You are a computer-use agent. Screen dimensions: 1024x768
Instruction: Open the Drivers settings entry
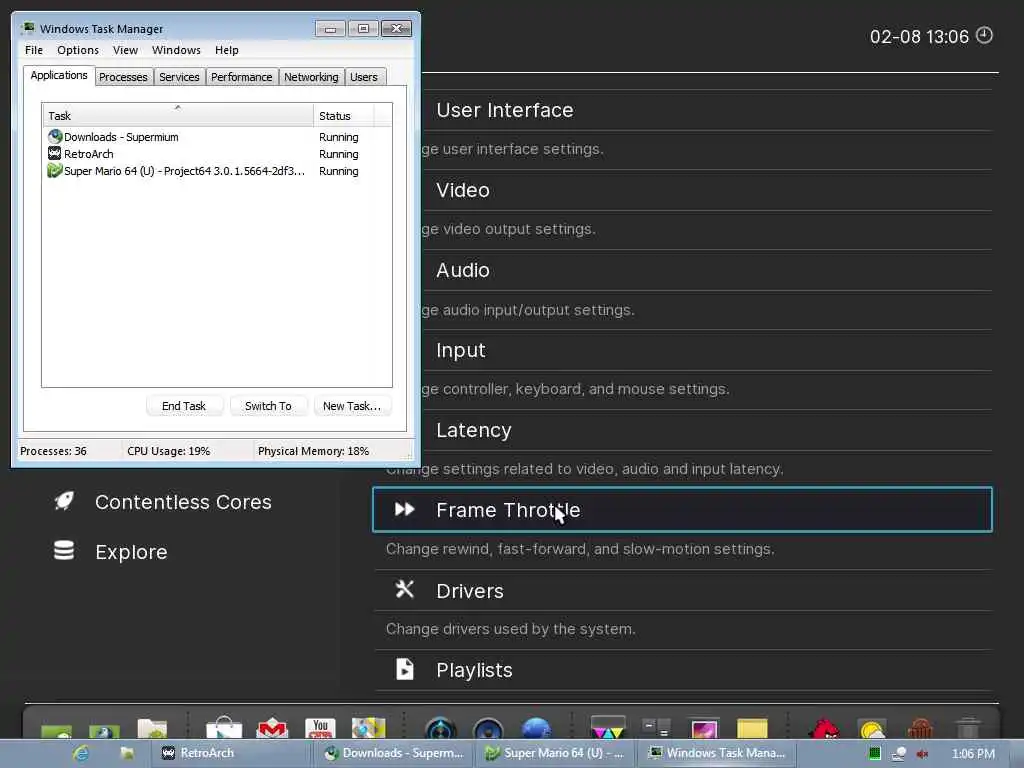682,590
